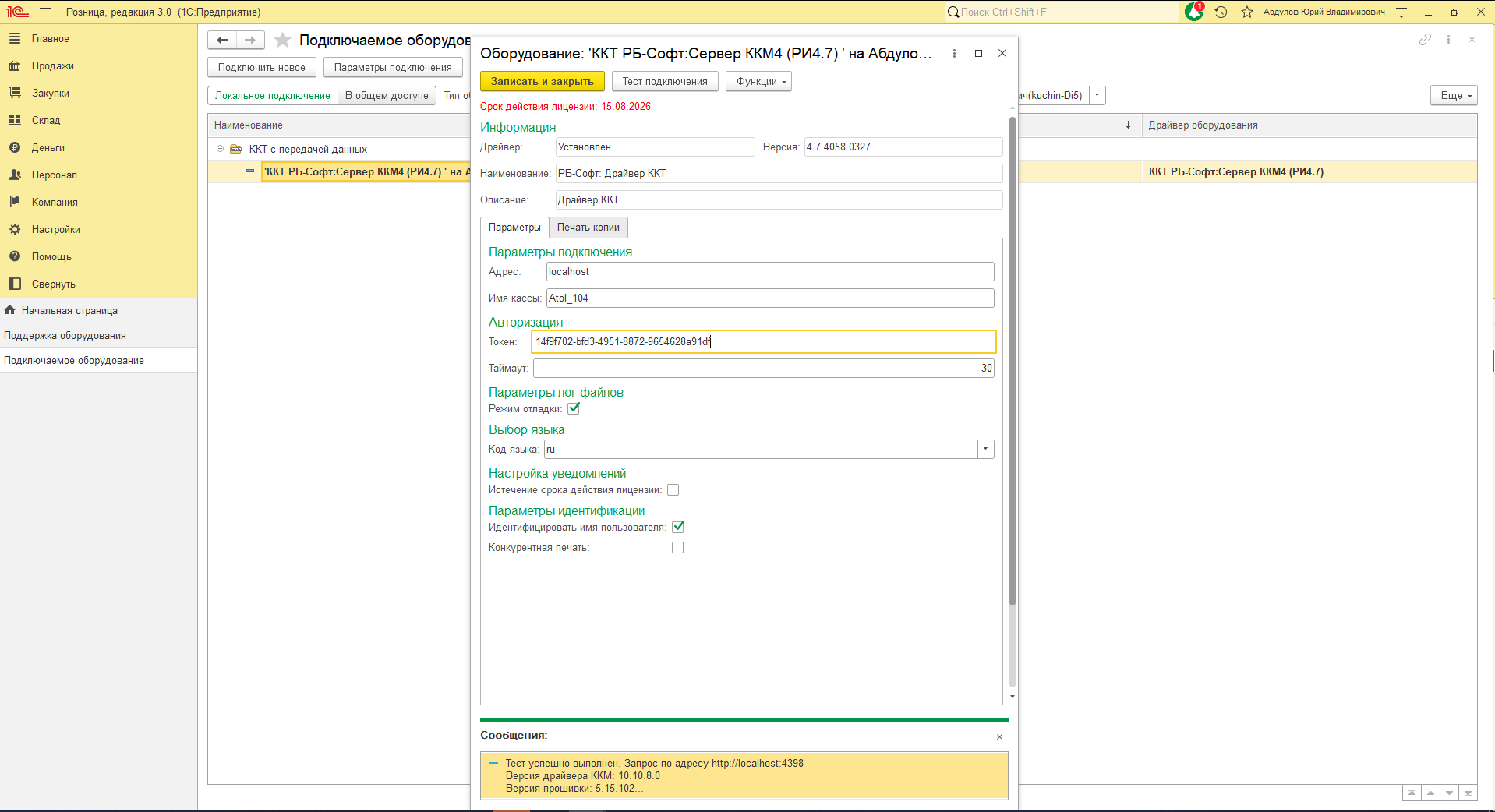Go forward with the right arrow
Image resolution: width=1495 pixels, height=812 pixels.
pyautogui.click(x=250, y=40)
